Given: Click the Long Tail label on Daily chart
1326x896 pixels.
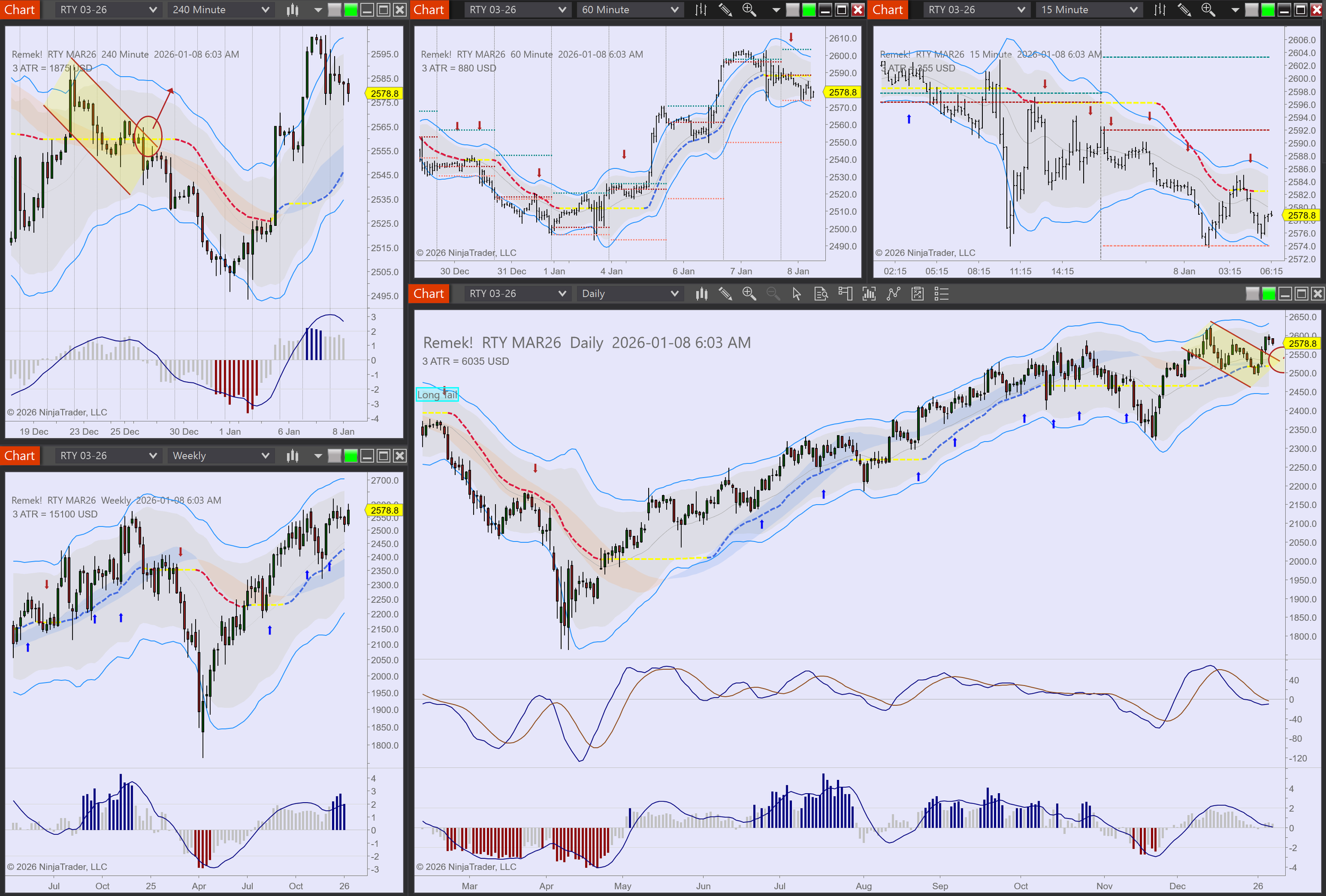Looking at the screenshot, I should coord(437,394).
